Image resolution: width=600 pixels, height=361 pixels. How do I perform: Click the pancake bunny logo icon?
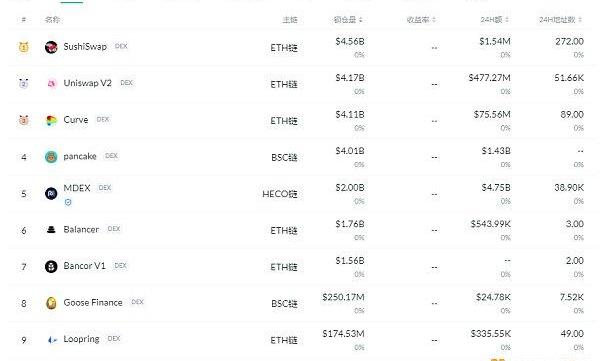click(x=51, y=157)
